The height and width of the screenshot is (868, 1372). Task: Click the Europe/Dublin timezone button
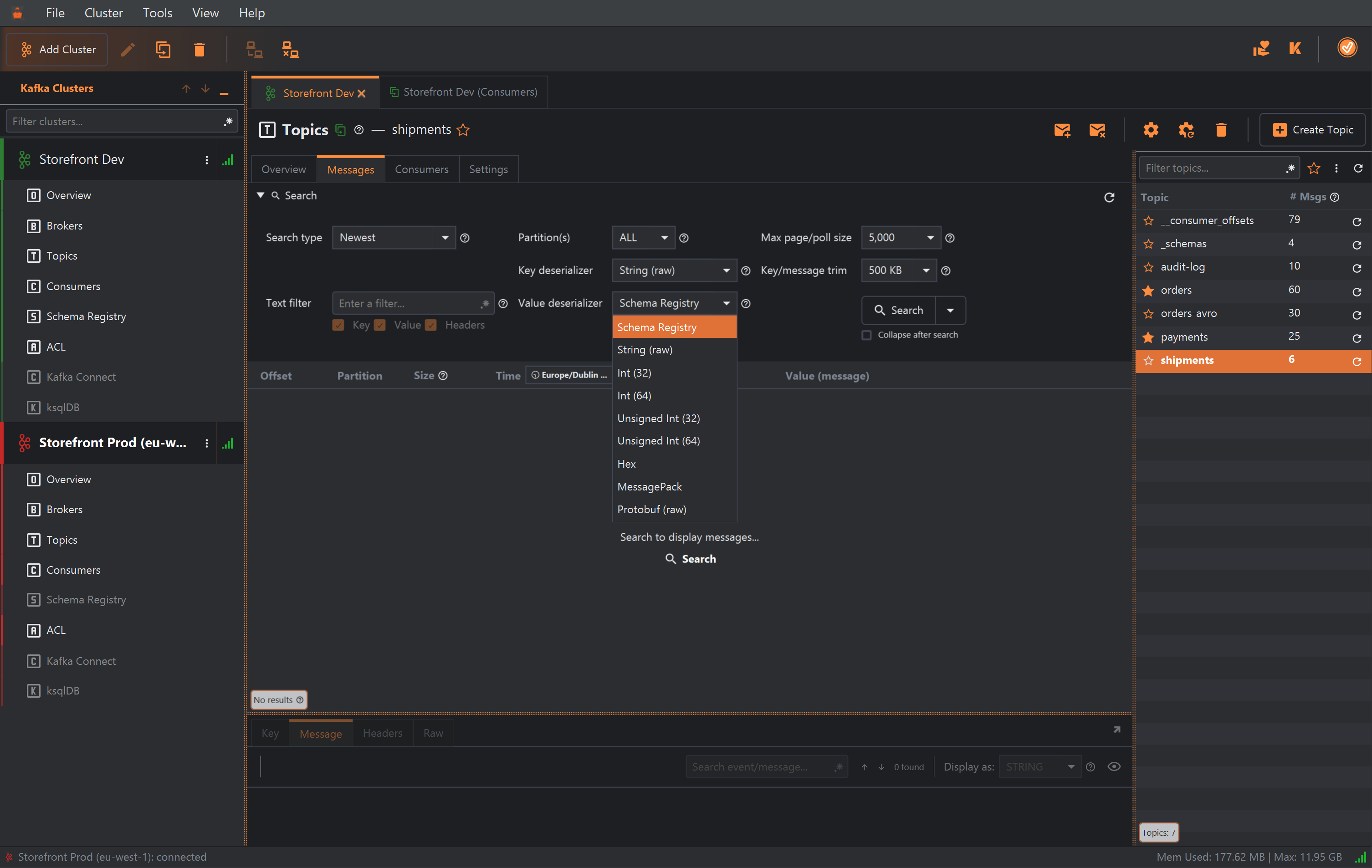[x=568, y=375]
